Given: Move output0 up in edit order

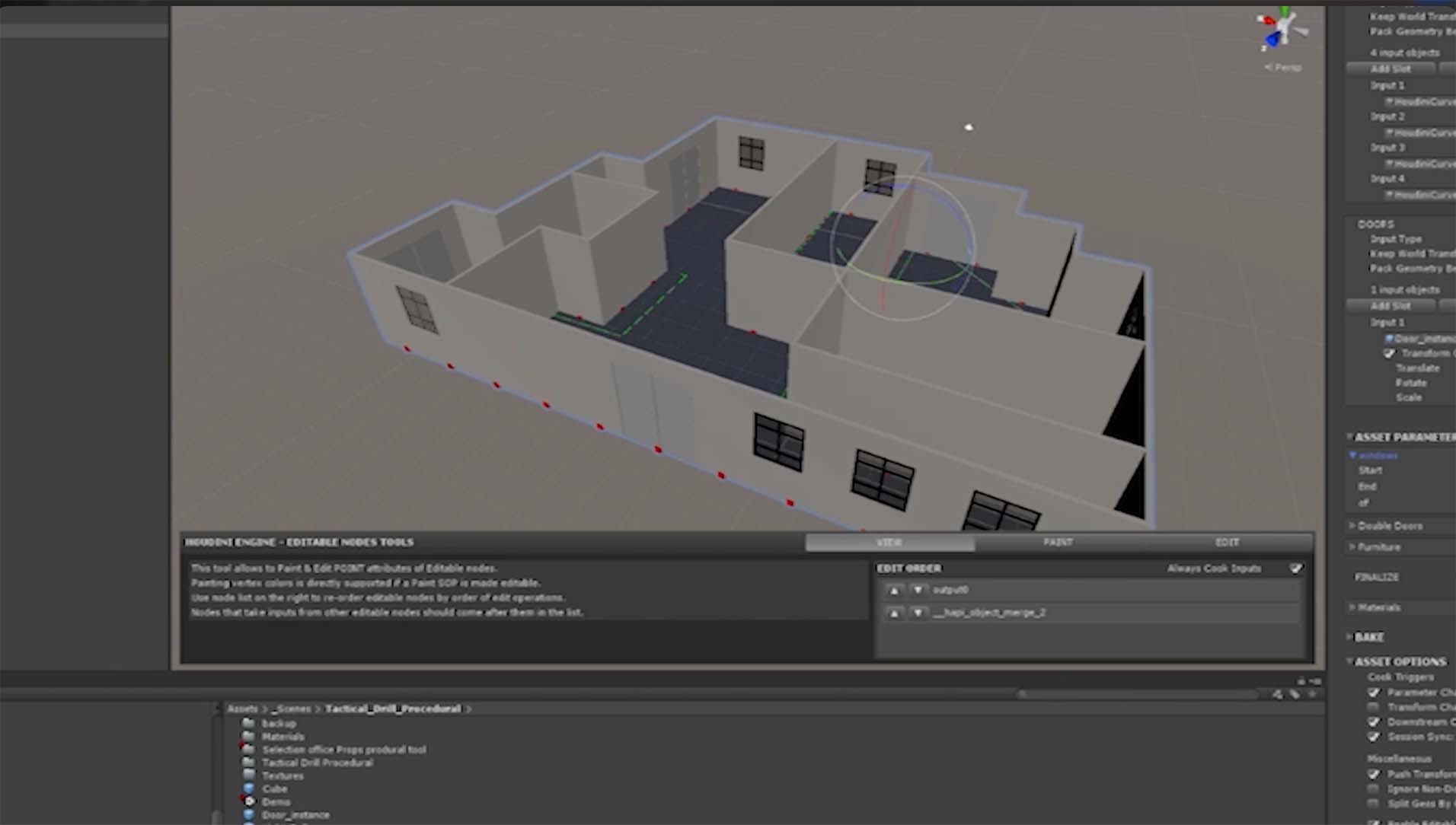Looking at the screenshot, I should pyautogui.click(x=895, y=590).
